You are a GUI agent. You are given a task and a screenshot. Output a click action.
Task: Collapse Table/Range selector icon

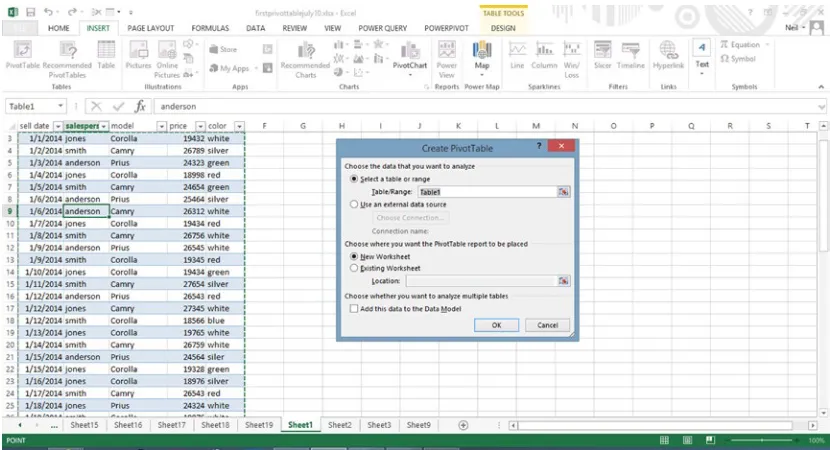coord(563,192)
